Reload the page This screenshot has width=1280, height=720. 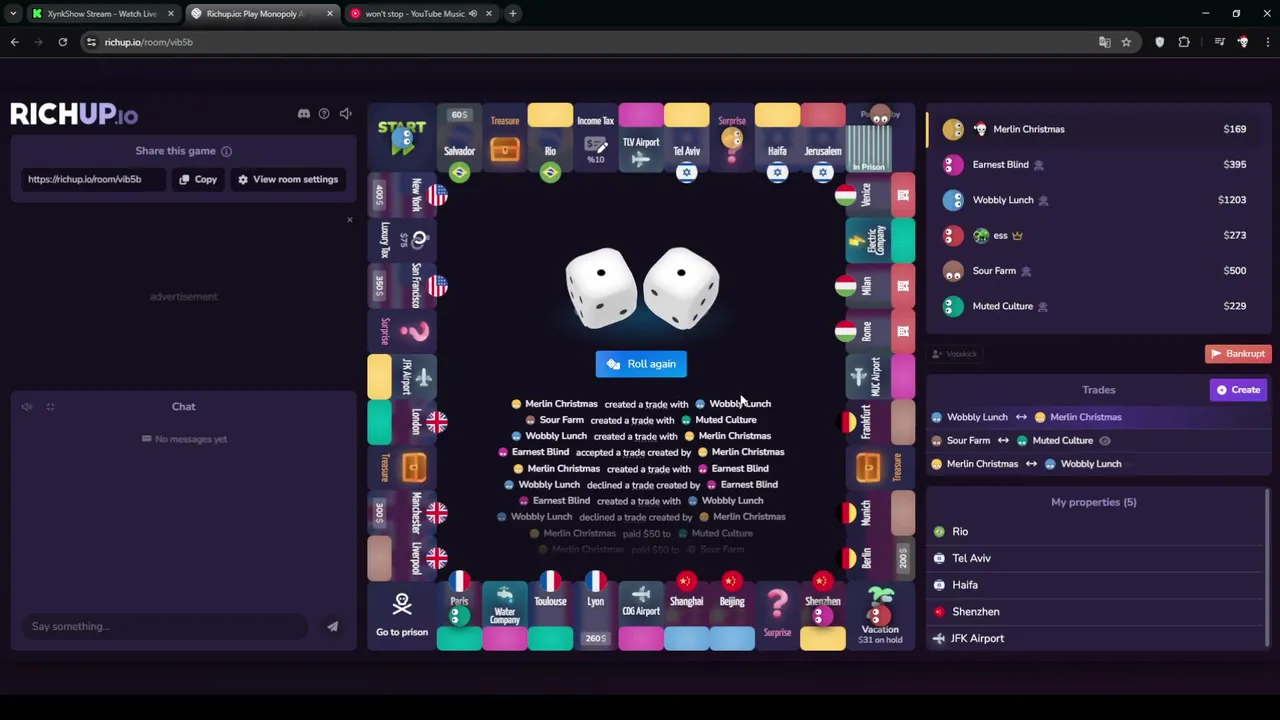(62, 42)
